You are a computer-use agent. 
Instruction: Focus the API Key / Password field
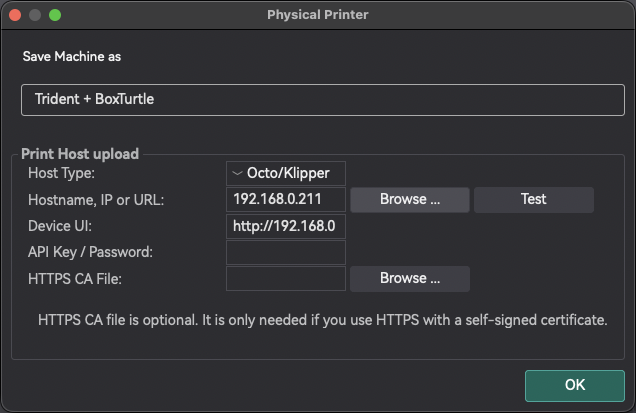pos(286,252)
